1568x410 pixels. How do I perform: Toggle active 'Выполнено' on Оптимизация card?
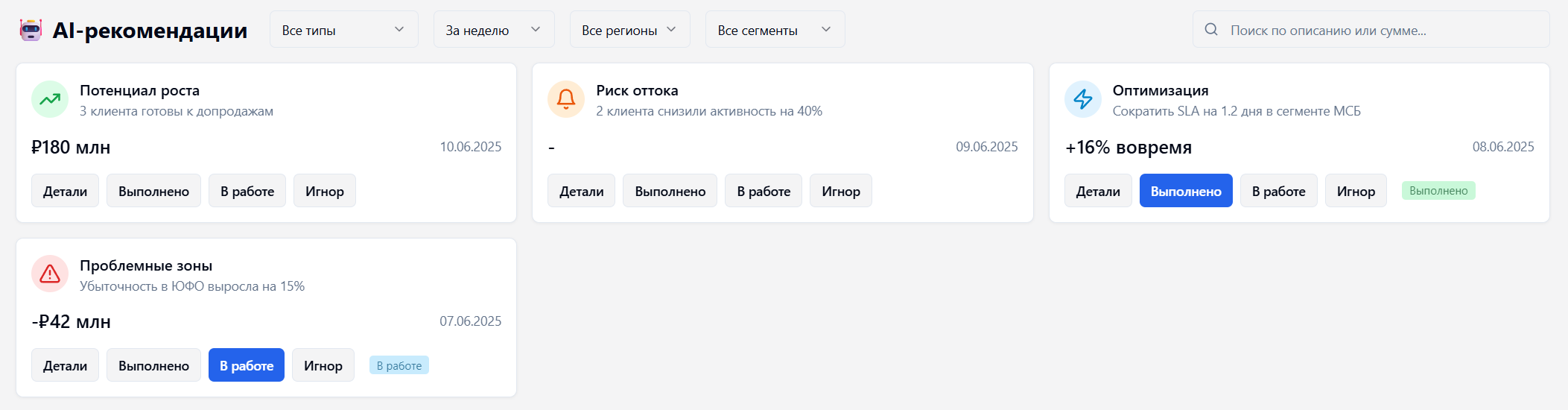coord(1186,191)
